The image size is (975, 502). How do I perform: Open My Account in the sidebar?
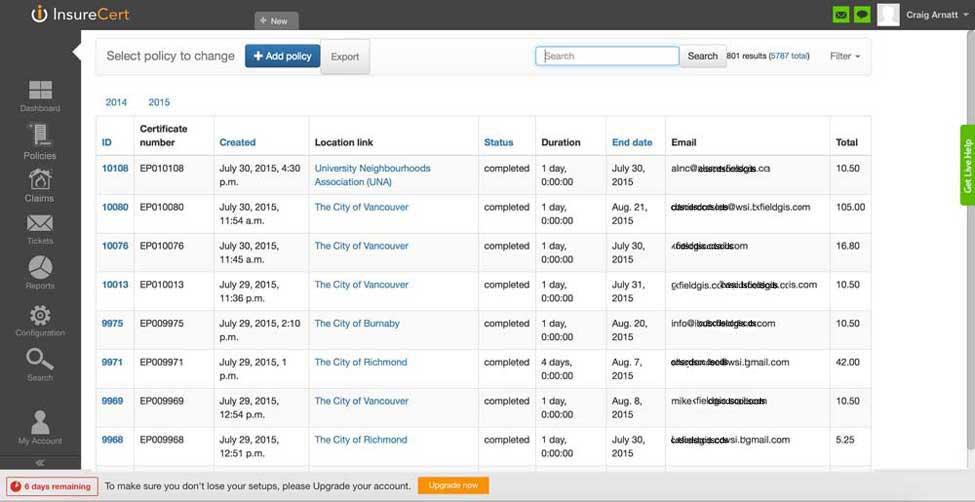click(40, 423)
